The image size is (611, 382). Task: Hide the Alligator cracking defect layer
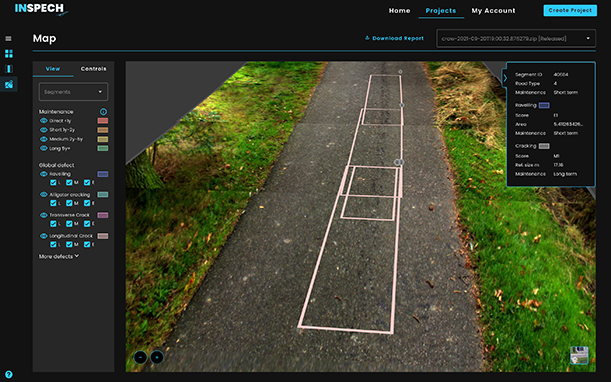44,195
